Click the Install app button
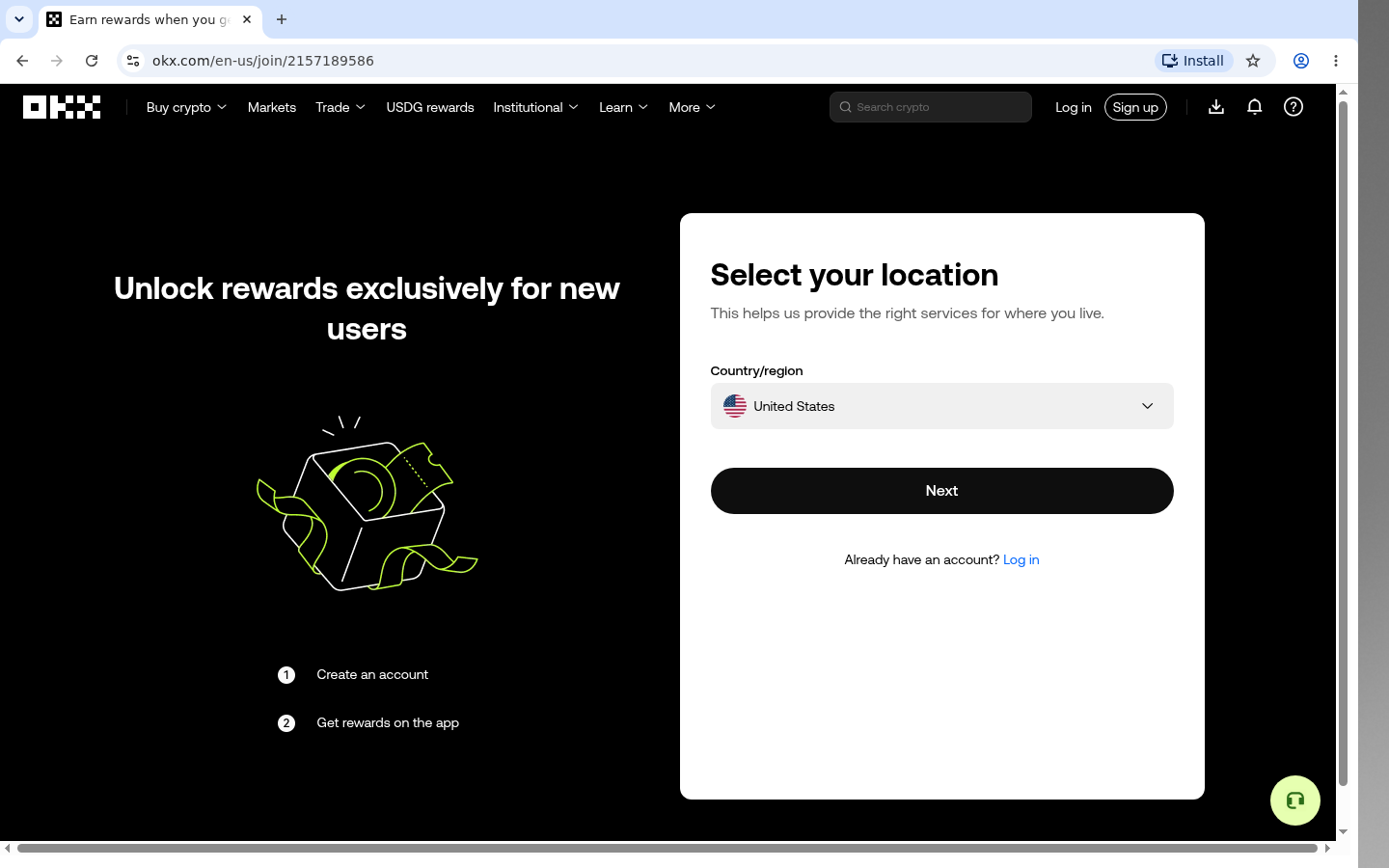This screenshot has height=868, width=1389. tap(1193, 61)
